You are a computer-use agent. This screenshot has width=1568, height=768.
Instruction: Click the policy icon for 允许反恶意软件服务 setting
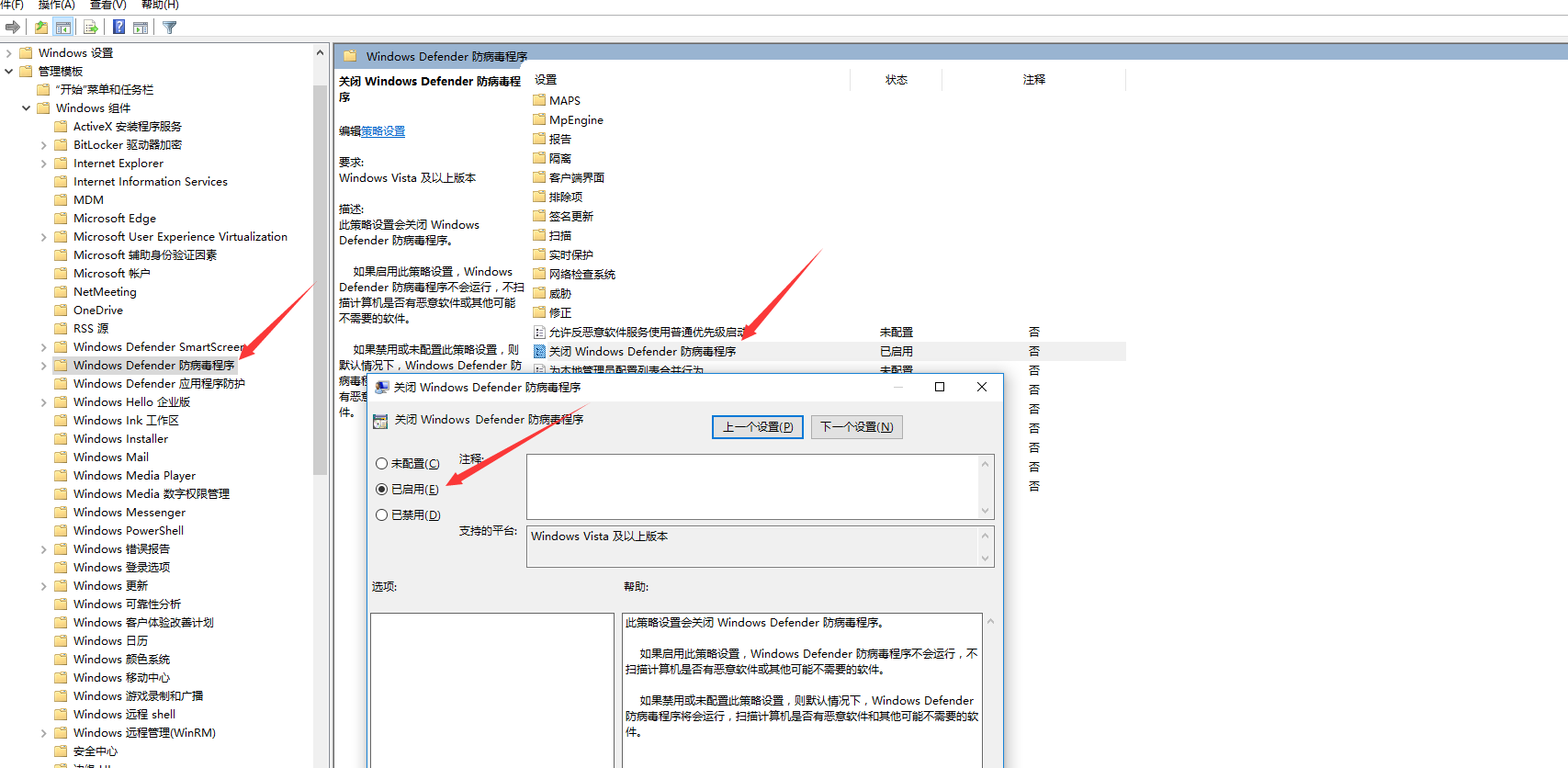(x=540, y=332)
